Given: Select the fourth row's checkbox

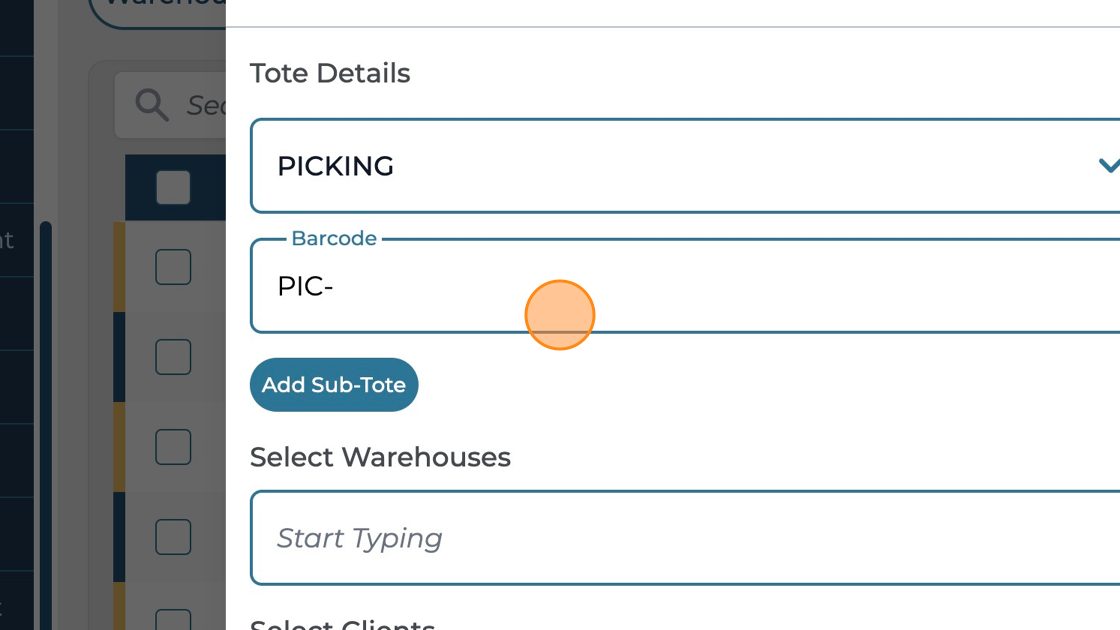Looking at the screenshot, I should pos(173,537).
